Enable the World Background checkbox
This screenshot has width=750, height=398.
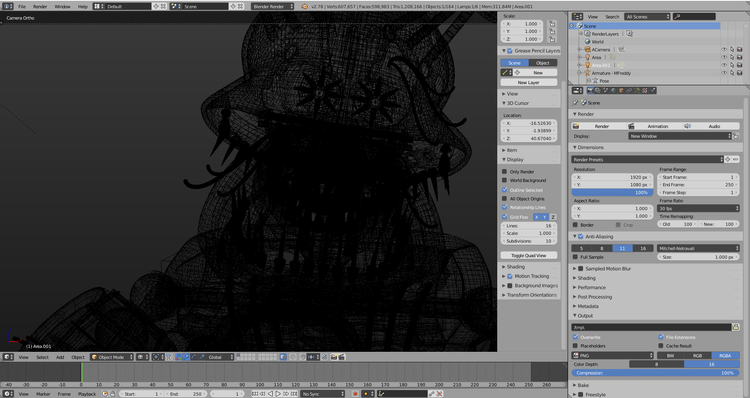pos(505,180)
